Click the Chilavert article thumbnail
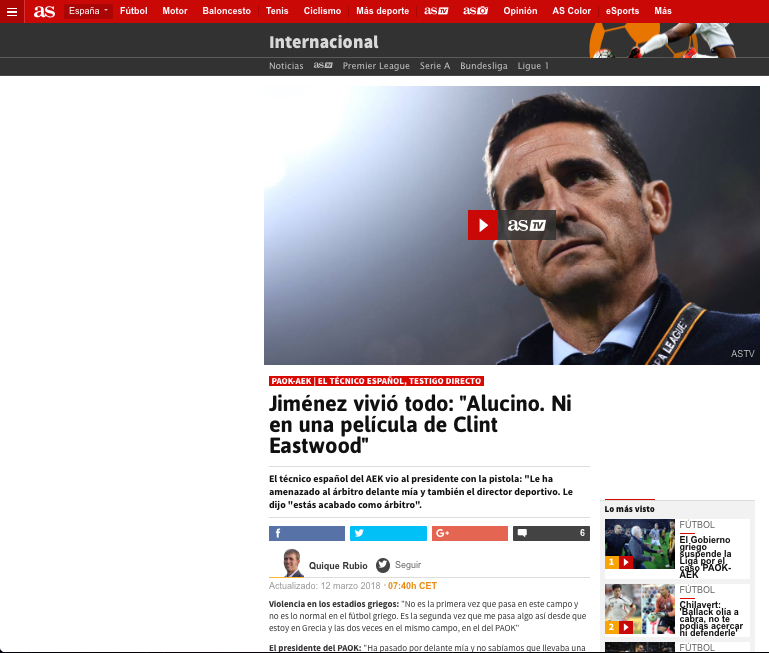This screenshot has width=769, height=653. click(x=640, y=609)
